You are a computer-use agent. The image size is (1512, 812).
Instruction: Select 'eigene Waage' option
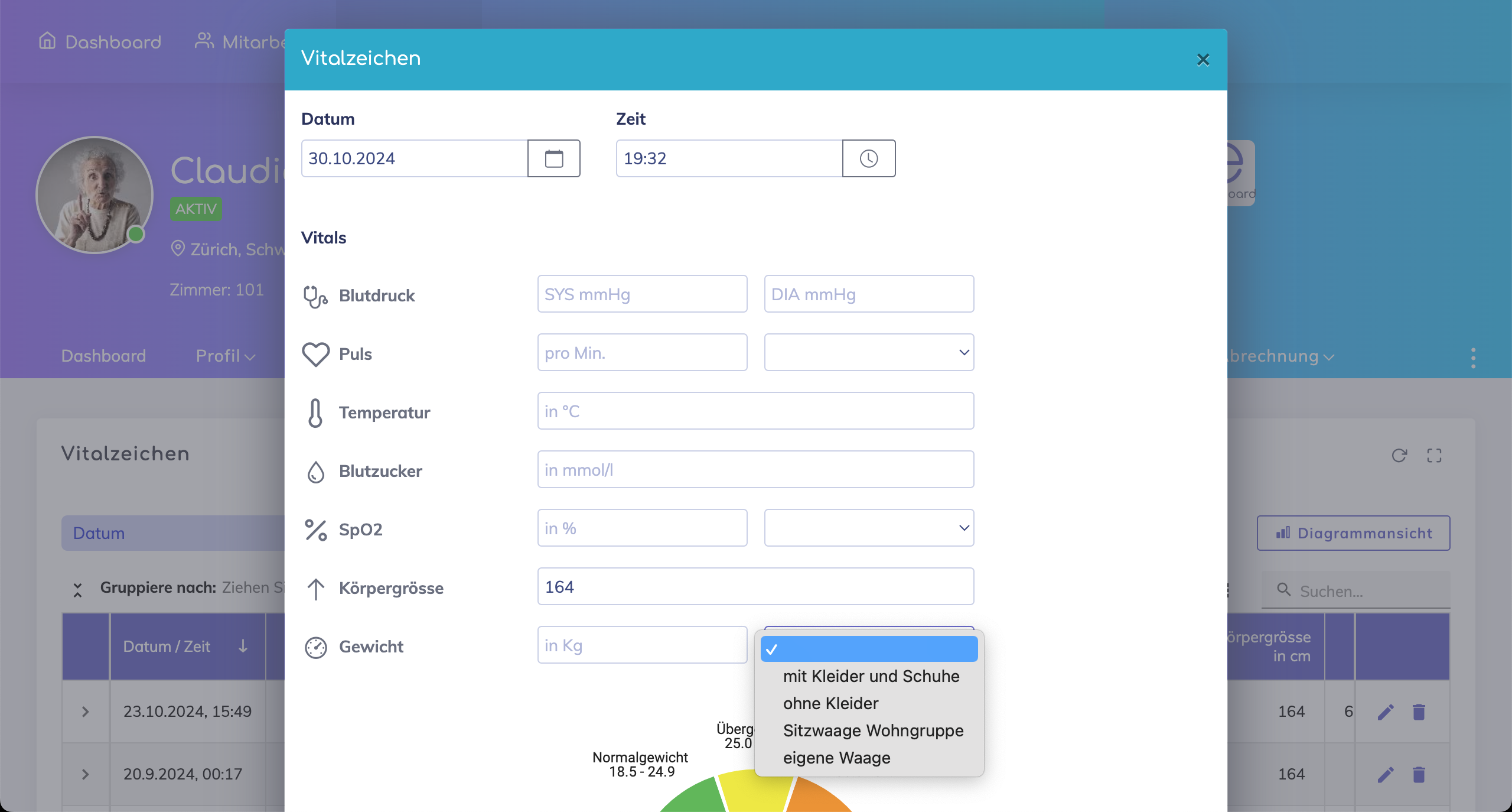[836, 758]
